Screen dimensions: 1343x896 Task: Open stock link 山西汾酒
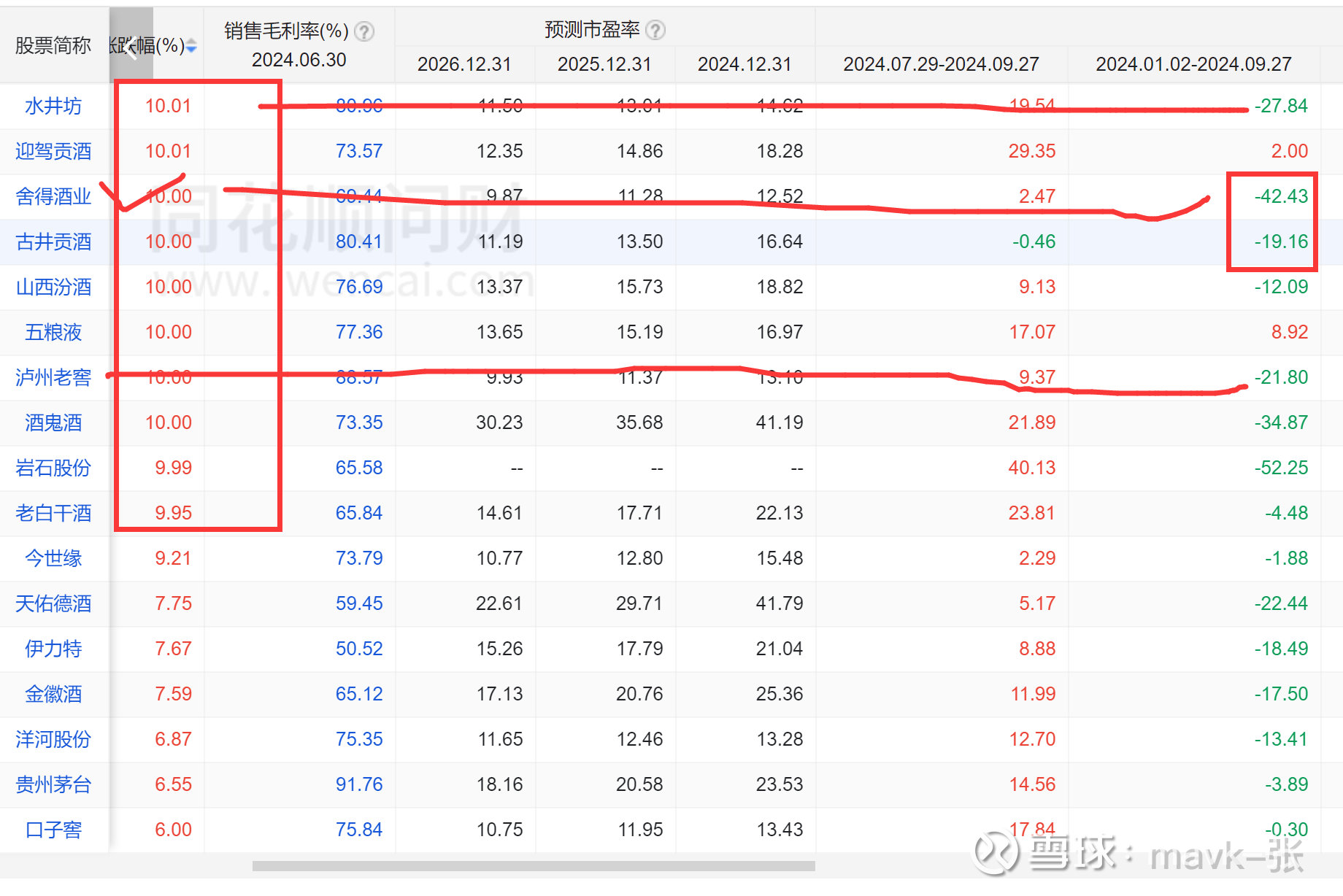(53, 287)
